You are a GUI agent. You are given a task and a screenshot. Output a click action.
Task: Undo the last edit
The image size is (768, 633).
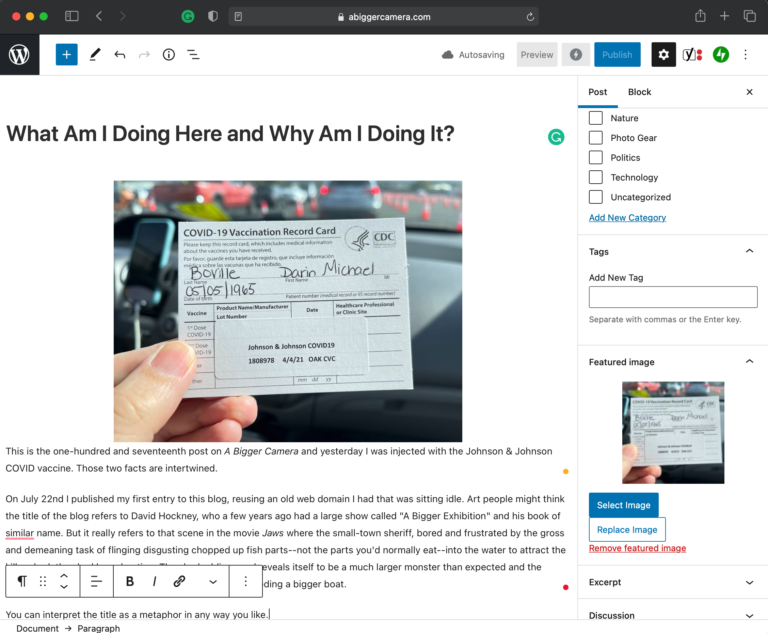[x=120, y=54]
